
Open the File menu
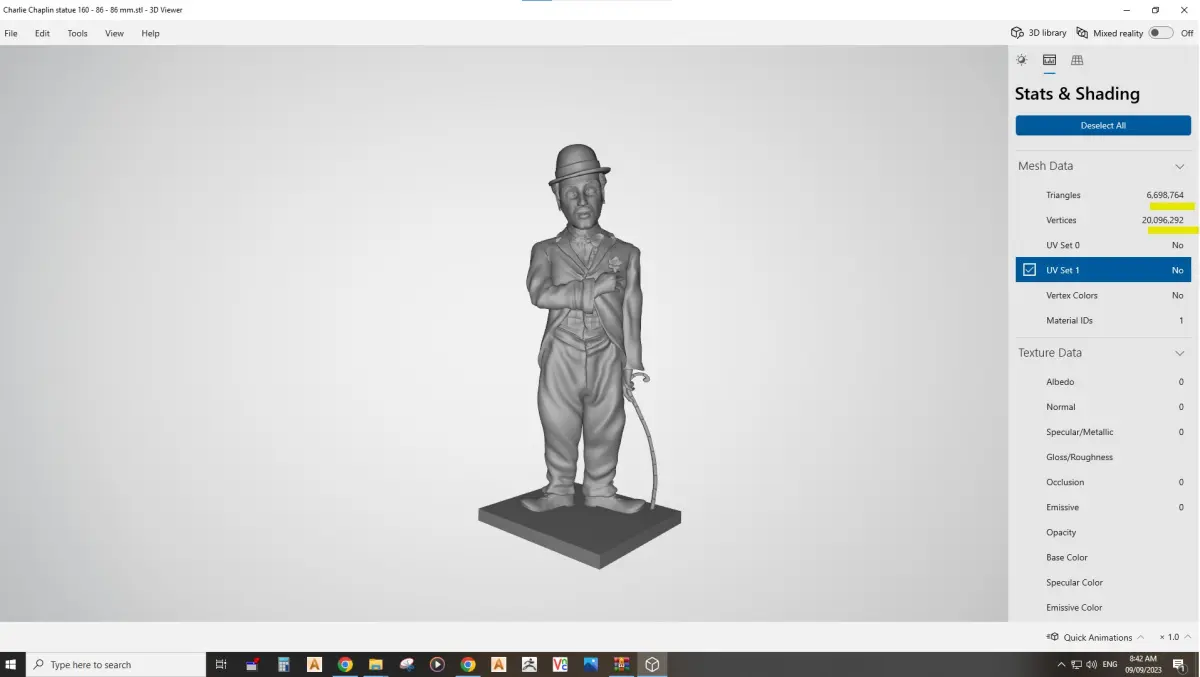pos(11,33)
